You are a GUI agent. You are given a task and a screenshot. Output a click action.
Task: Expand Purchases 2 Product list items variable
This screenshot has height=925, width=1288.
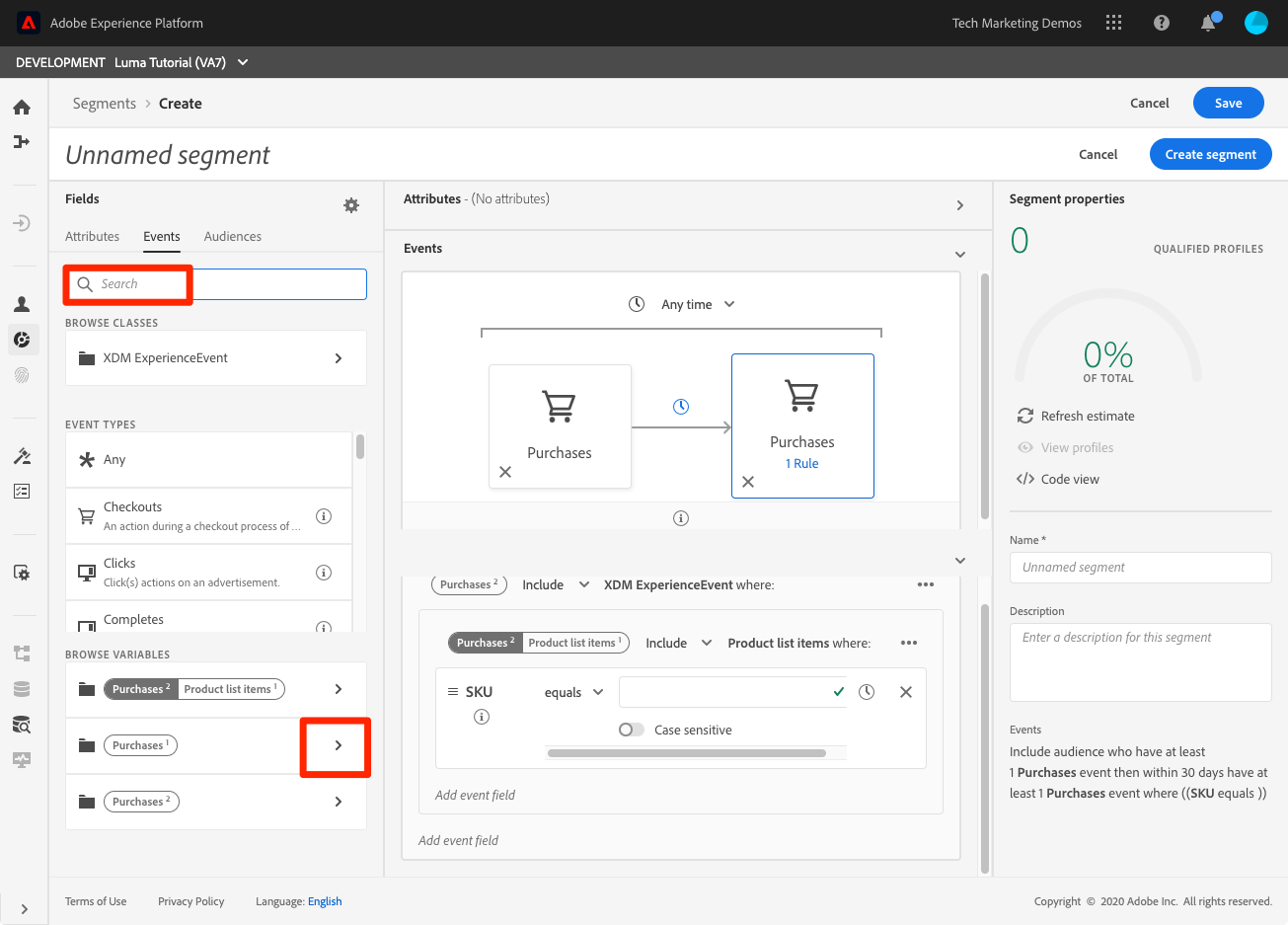339,689
